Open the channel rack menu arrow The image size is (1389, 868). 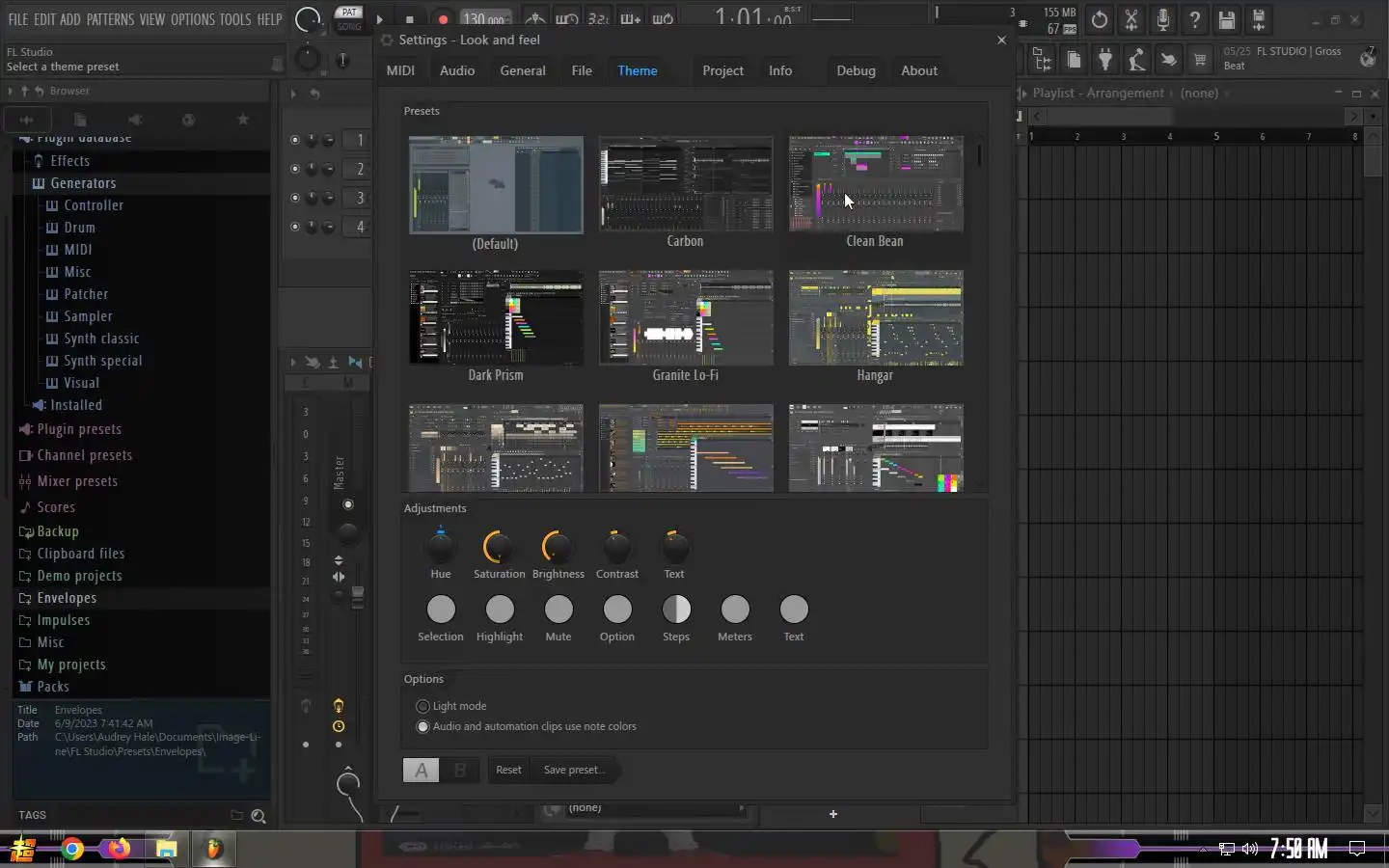(293, 94)
